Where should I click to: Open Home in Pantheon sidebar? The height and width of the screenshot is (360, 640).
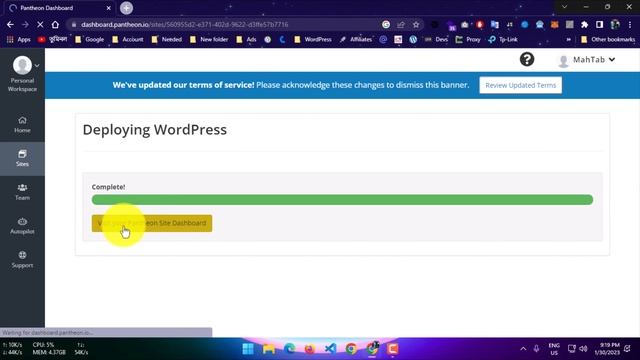(x=22, y=124)
